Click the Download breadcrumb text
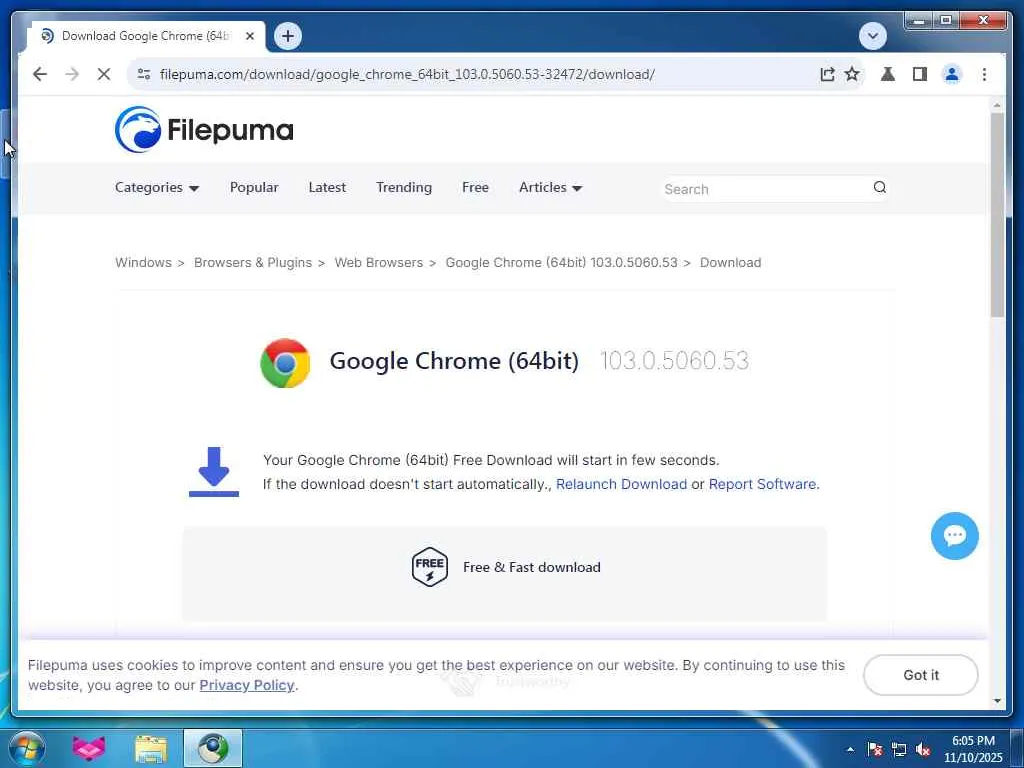Screen dimensions: 1024x768 pyautogui.click(x=730, y=263)
